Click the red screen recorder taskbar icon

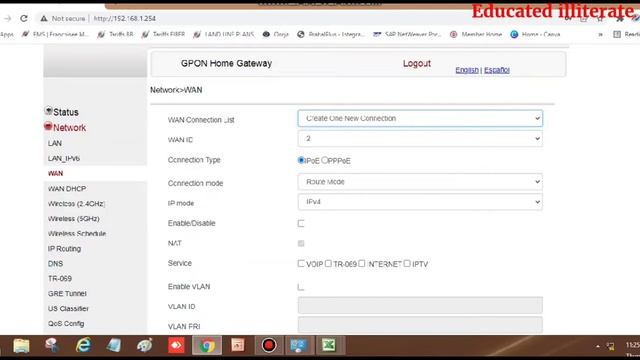pos(269,345)
